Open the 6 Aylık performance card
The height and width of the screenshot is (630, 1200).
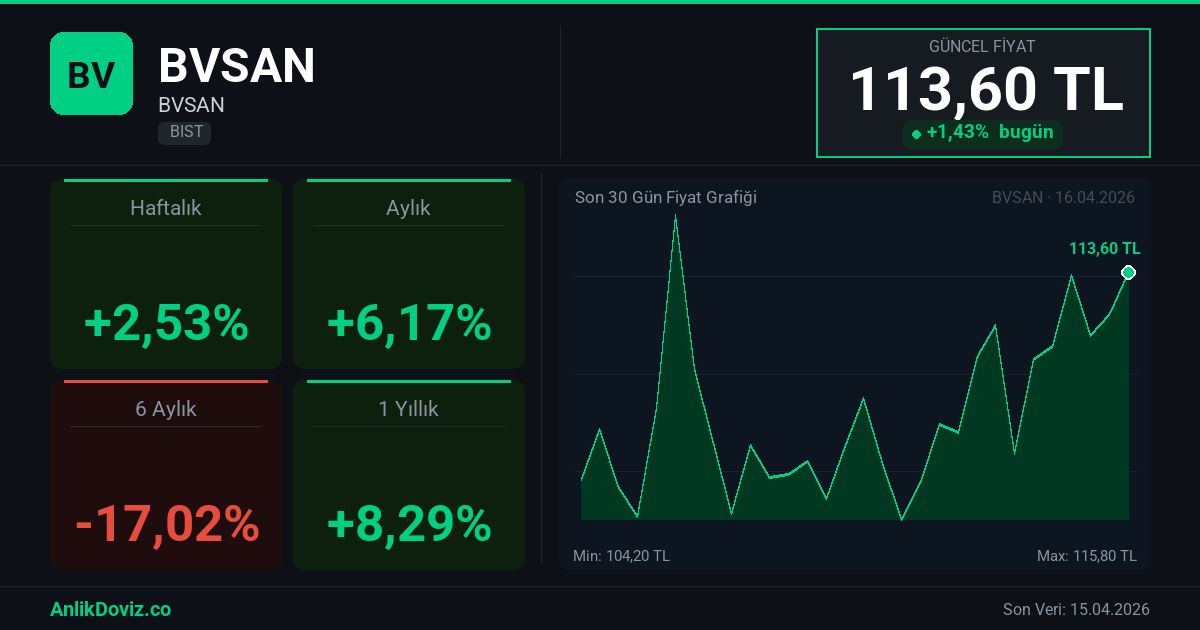coord(166,474)
